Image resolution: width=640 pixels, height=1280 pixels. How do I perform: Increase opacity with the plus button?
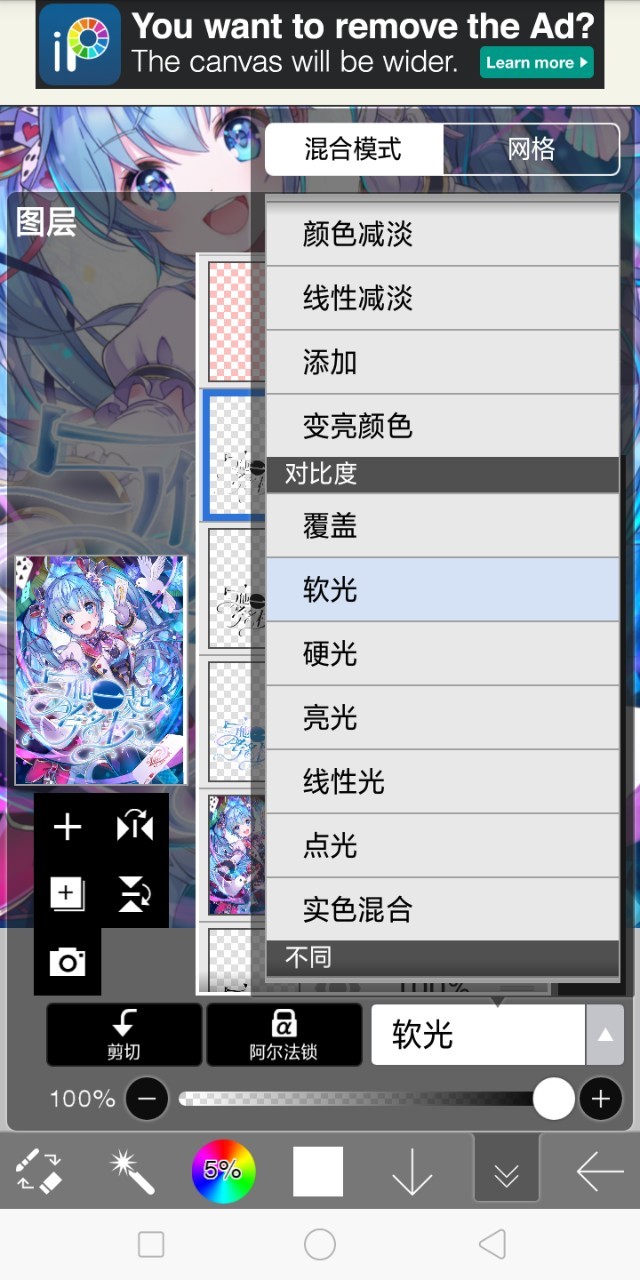pyautogui.click(x=600, y=1100)
